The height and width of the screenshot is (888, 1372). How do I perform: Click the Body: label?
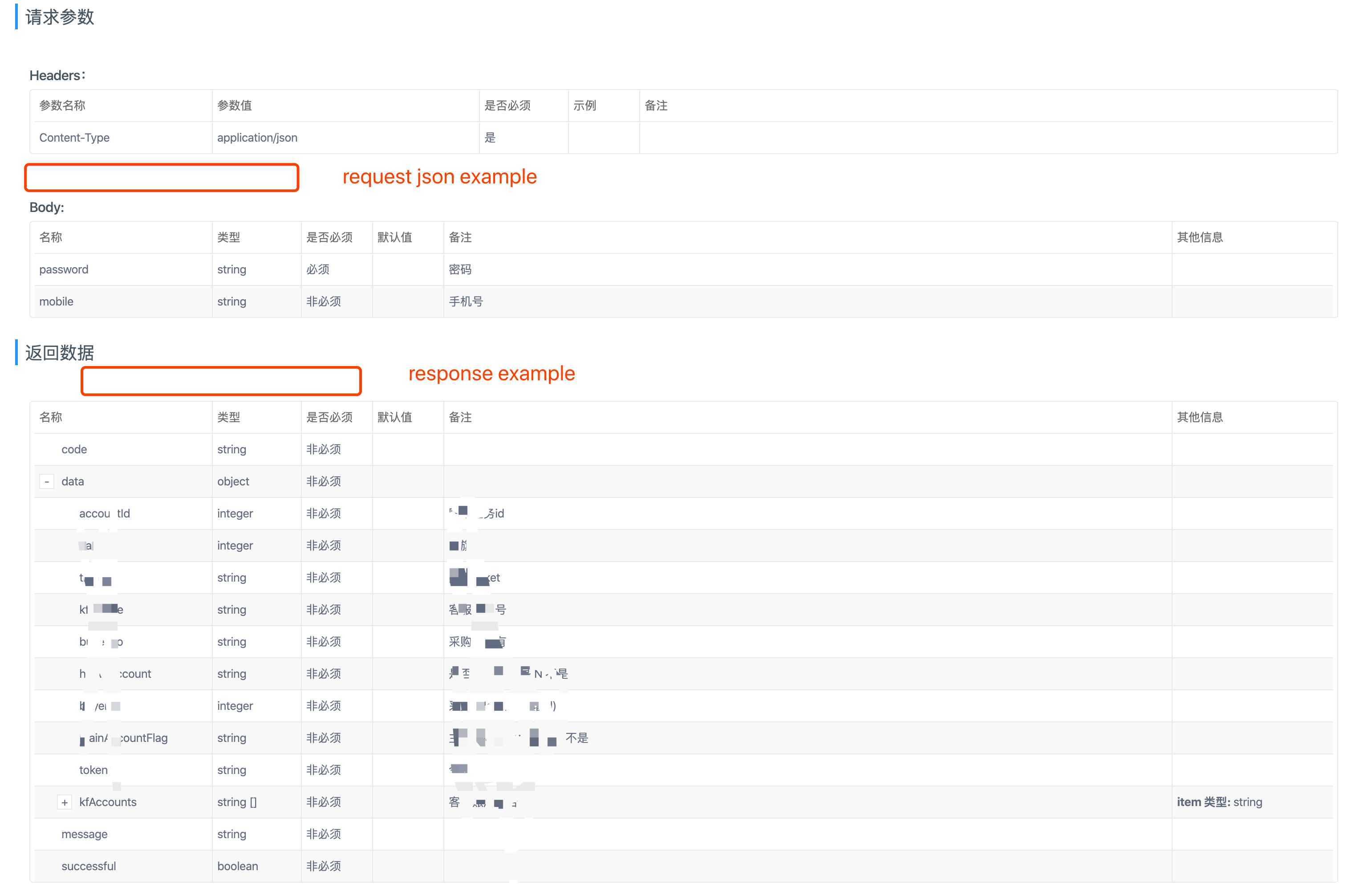click(47, 208)
